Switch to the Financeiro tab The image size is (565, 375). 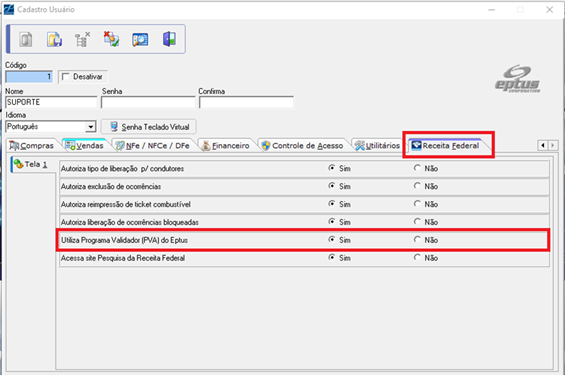[x=226, y=146]
